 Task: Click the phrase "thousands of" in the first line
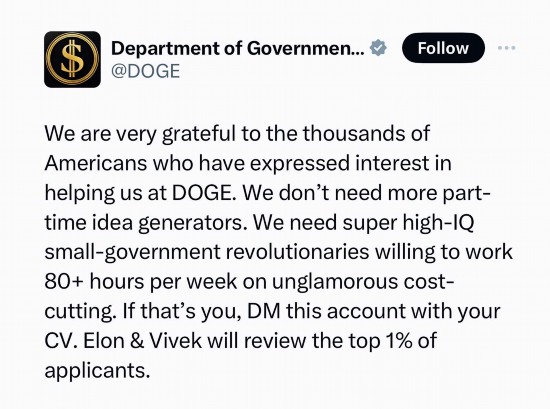coord(366,133)
